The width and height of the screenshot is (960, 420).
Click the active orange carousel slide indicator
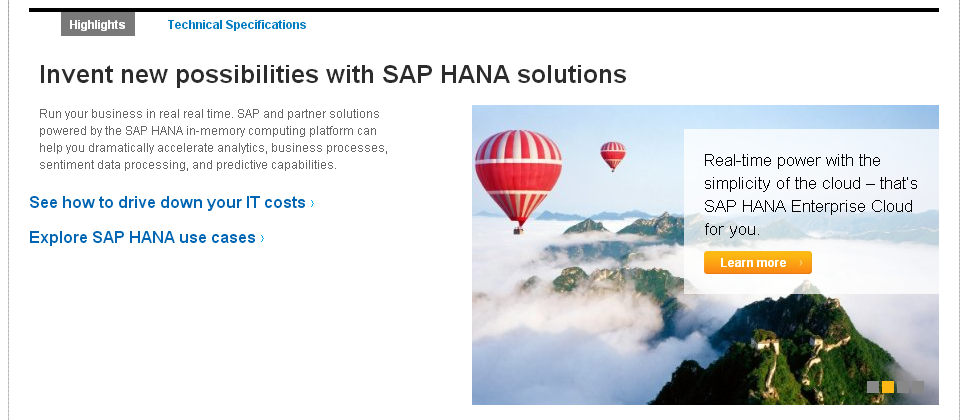(x=888, y=387)
